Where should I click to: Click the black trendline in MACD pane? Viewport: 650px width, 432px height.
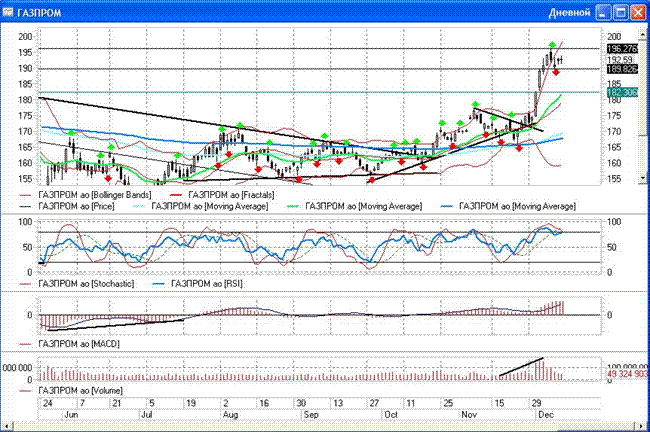[115, 325]
